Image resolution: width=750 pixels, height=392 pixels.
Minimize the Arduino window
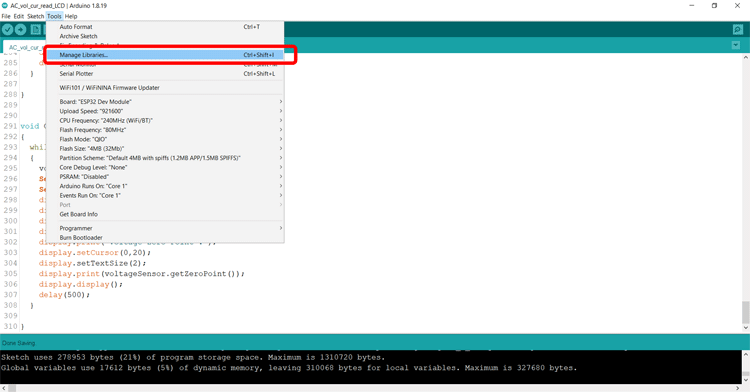click(691, 6)
